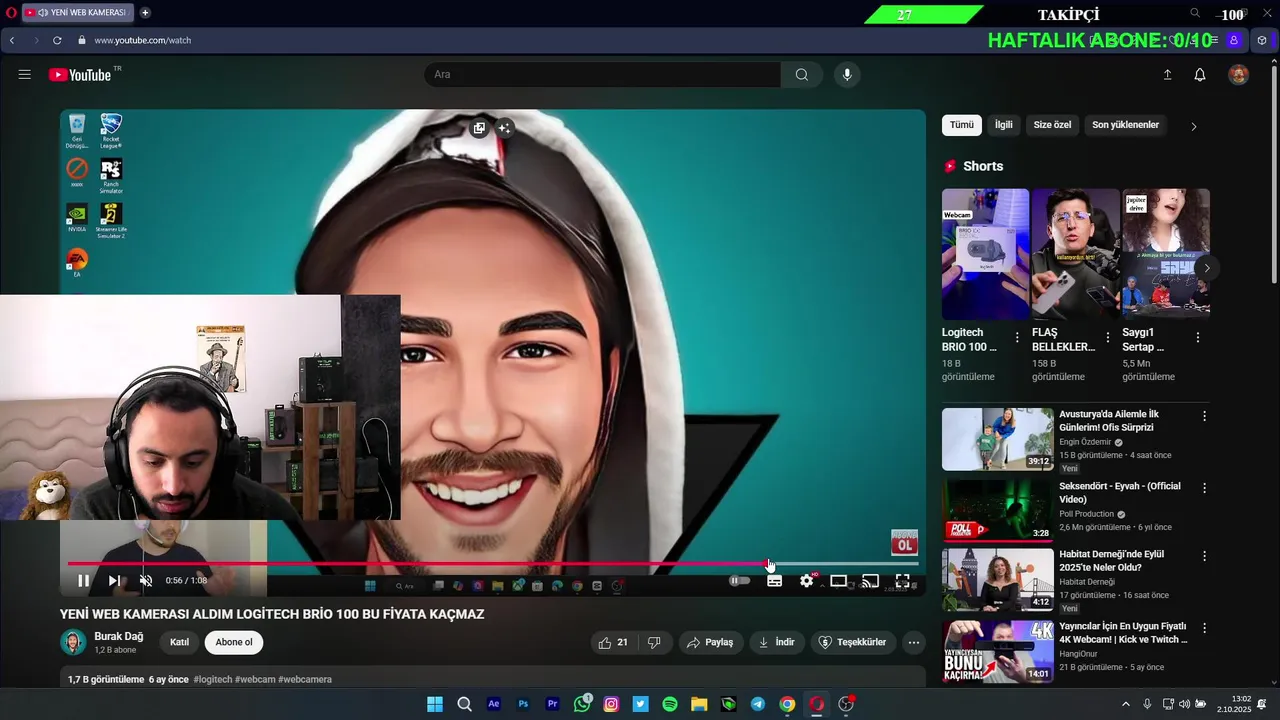This screenshot has width=1280, height=720.
Task: Open the Burak Dağ channel name
Action: tap(119, 636)
